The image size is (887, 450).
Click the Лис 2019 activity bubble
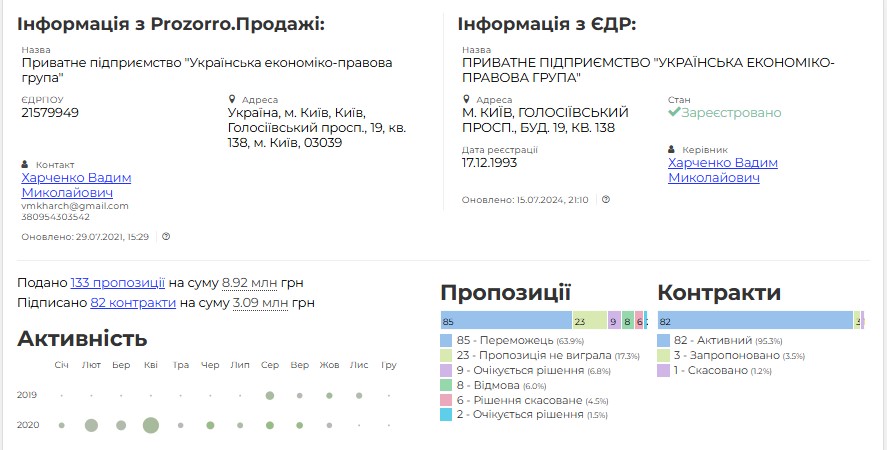pos(359,396)
